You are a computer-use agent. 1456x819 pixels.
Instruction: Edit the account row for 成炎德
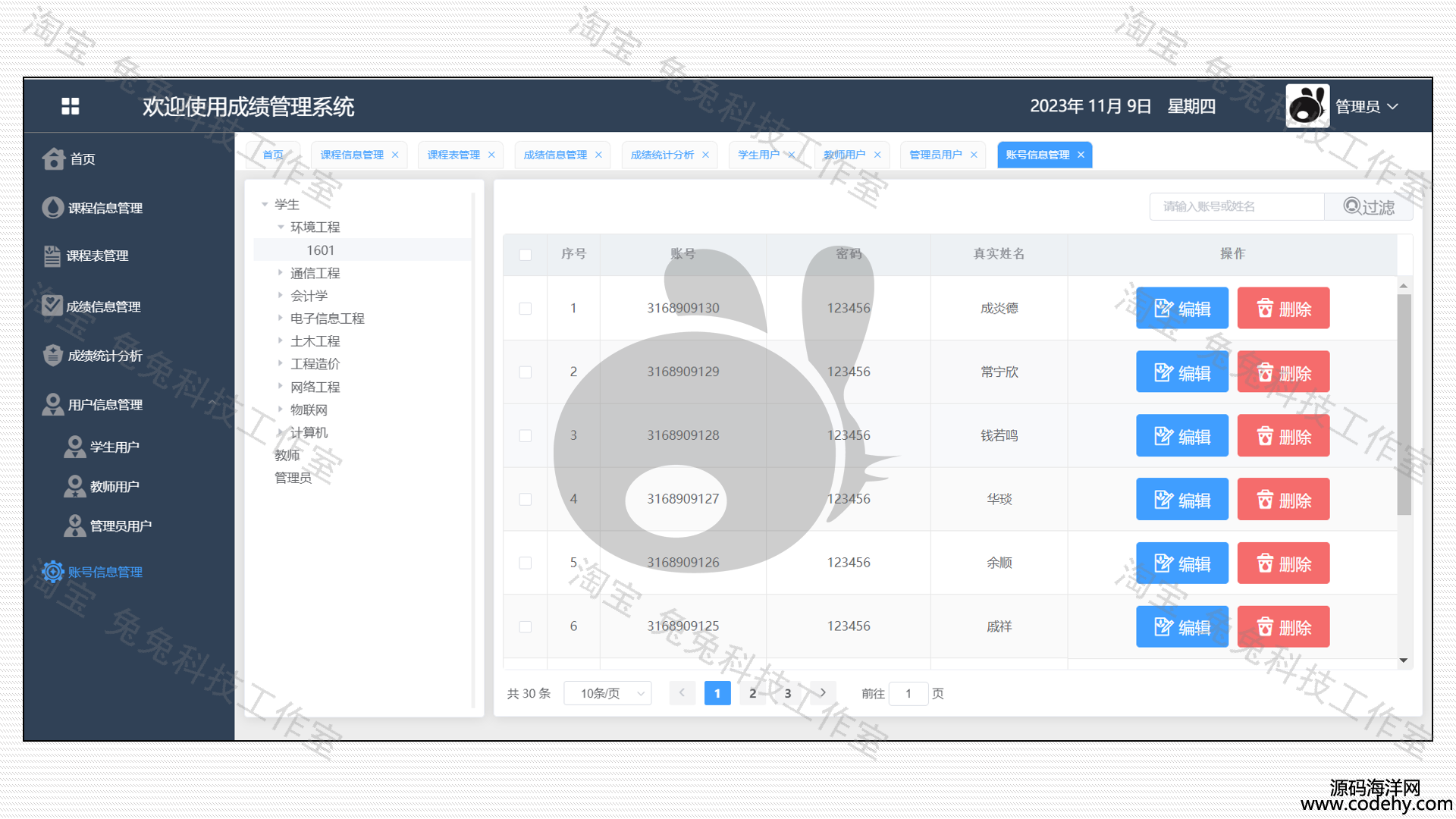[x=1181, y=308]
